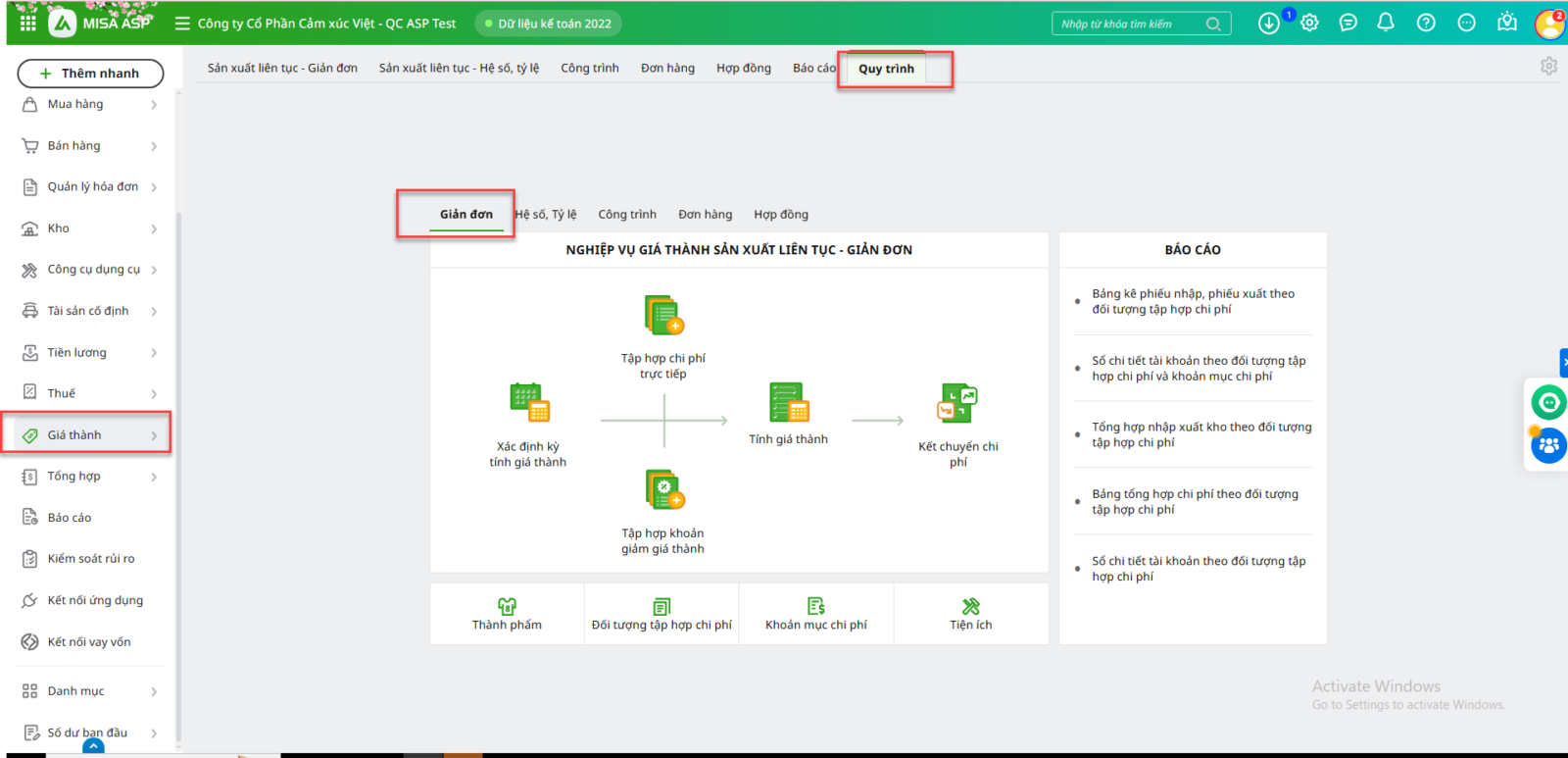1568x758 pixels.
Task: Expand the Kho sidebar chevron
Action: point(154,228)
